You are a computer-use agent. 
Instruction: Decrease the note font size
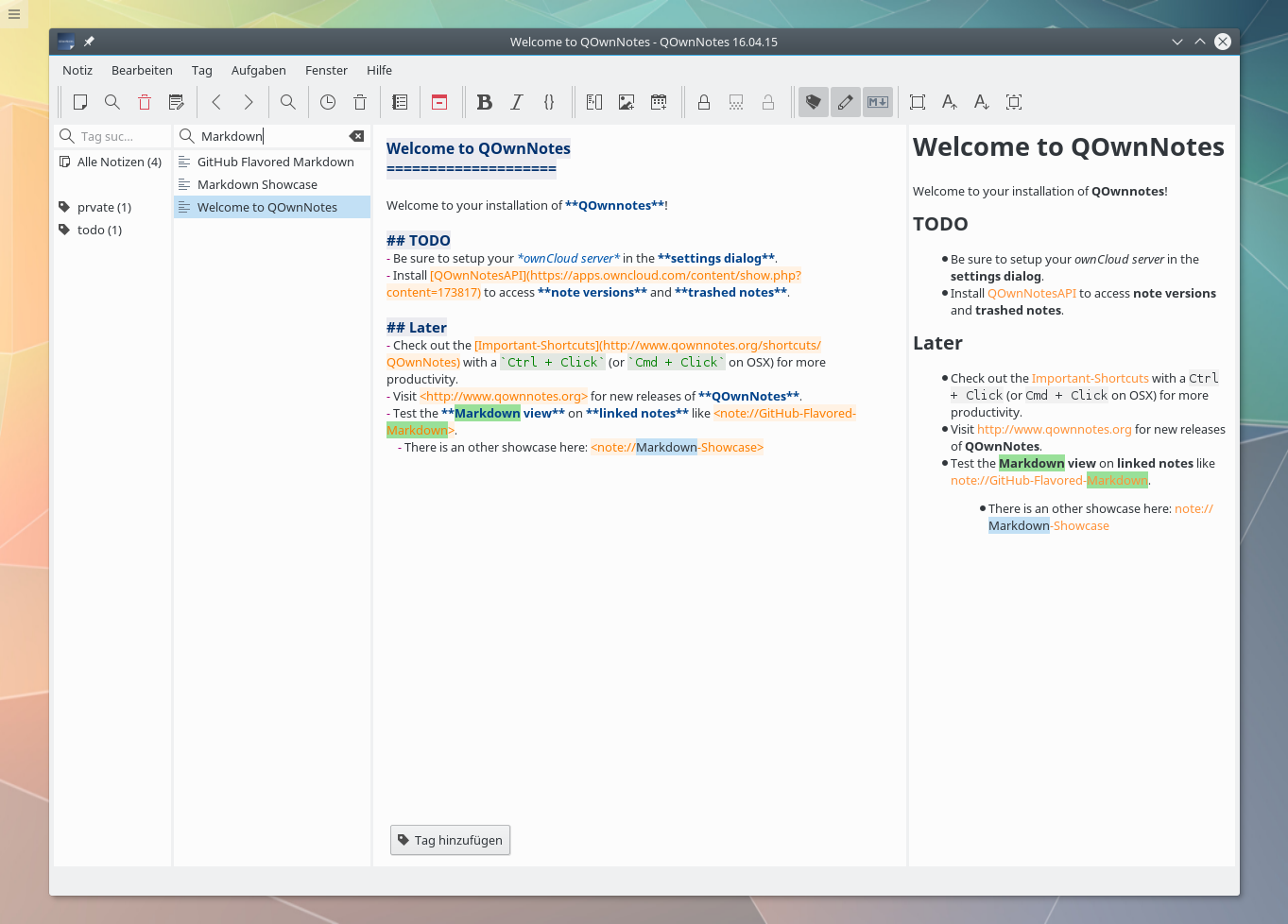point(981,102)
